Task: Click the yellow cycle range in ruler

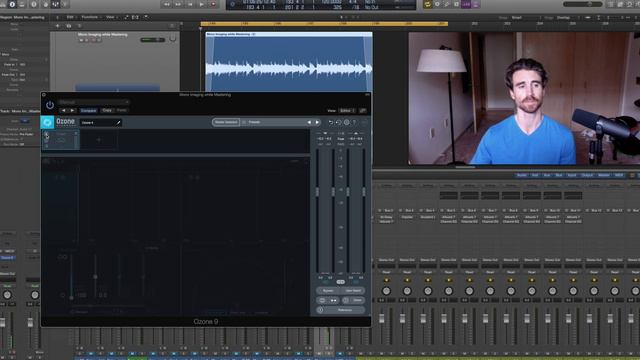Action: (x=324, y=24)
